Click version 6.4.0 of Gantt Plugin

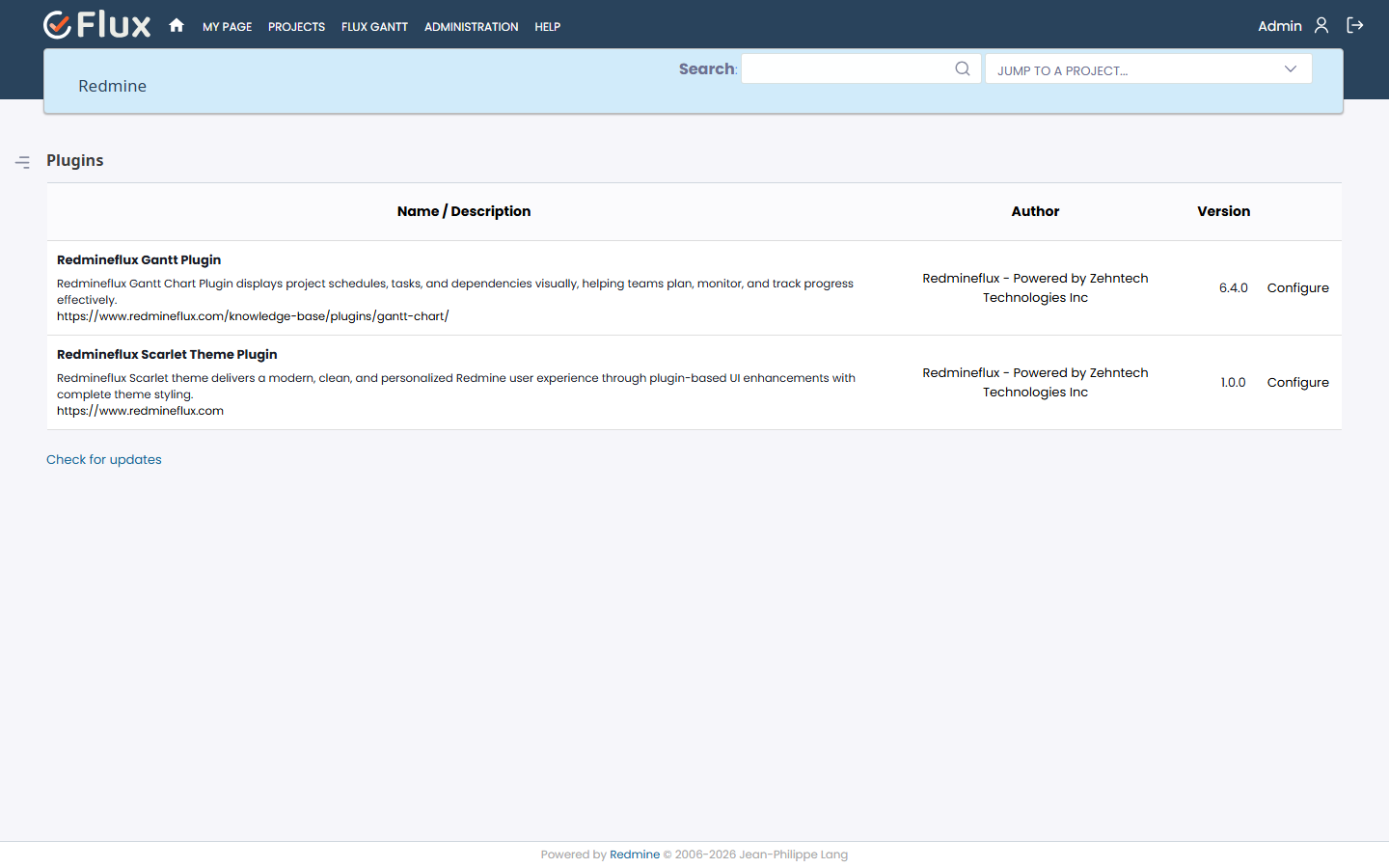pyautogui.click(x=1233, y=287)
